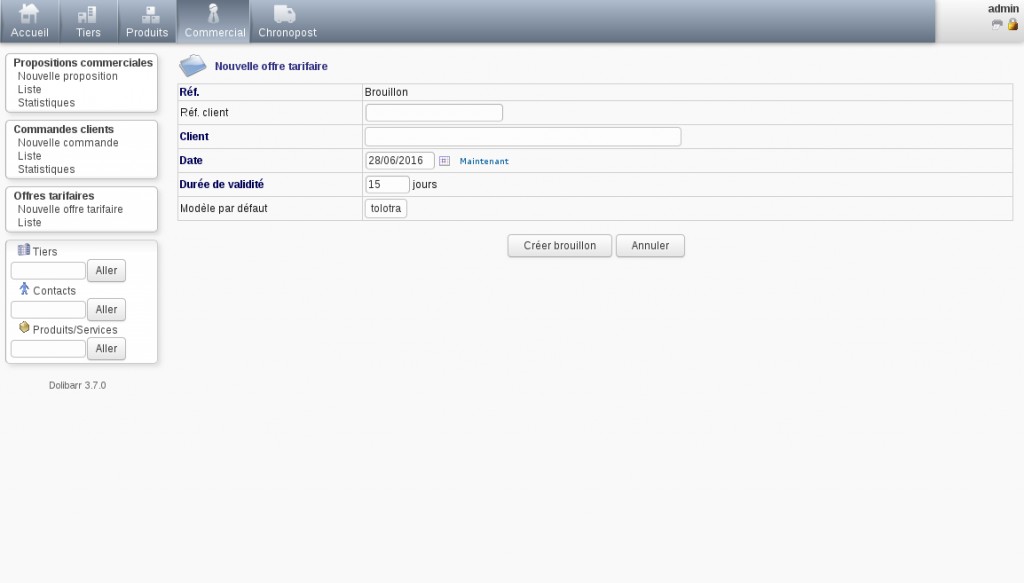This screenshot has width=1024, height=583.
Task: Click the padlock logout icon
Action: coord(1012,24)
